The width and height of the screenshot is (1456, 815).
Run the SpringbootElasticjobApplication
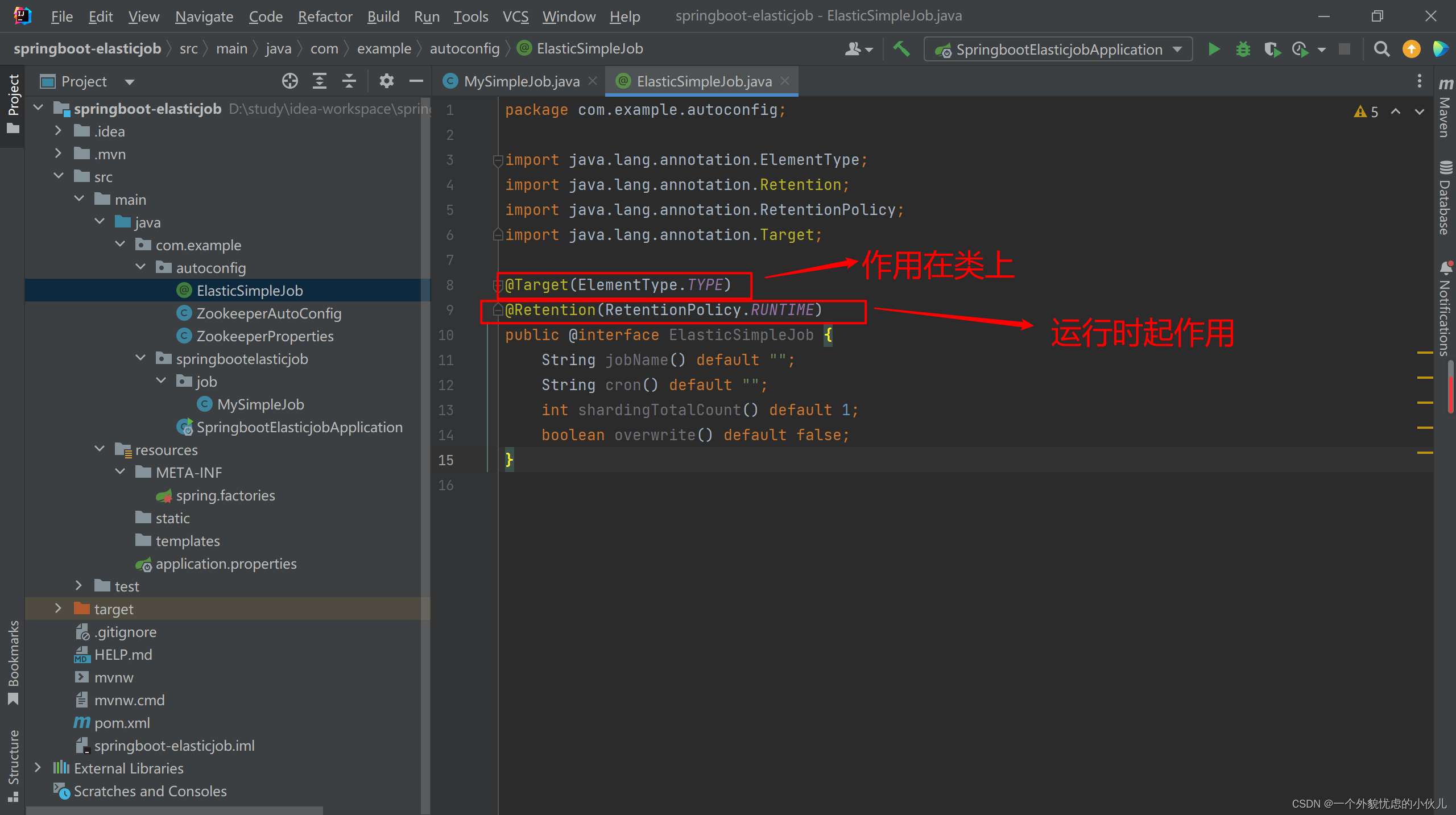point(1214,49)
